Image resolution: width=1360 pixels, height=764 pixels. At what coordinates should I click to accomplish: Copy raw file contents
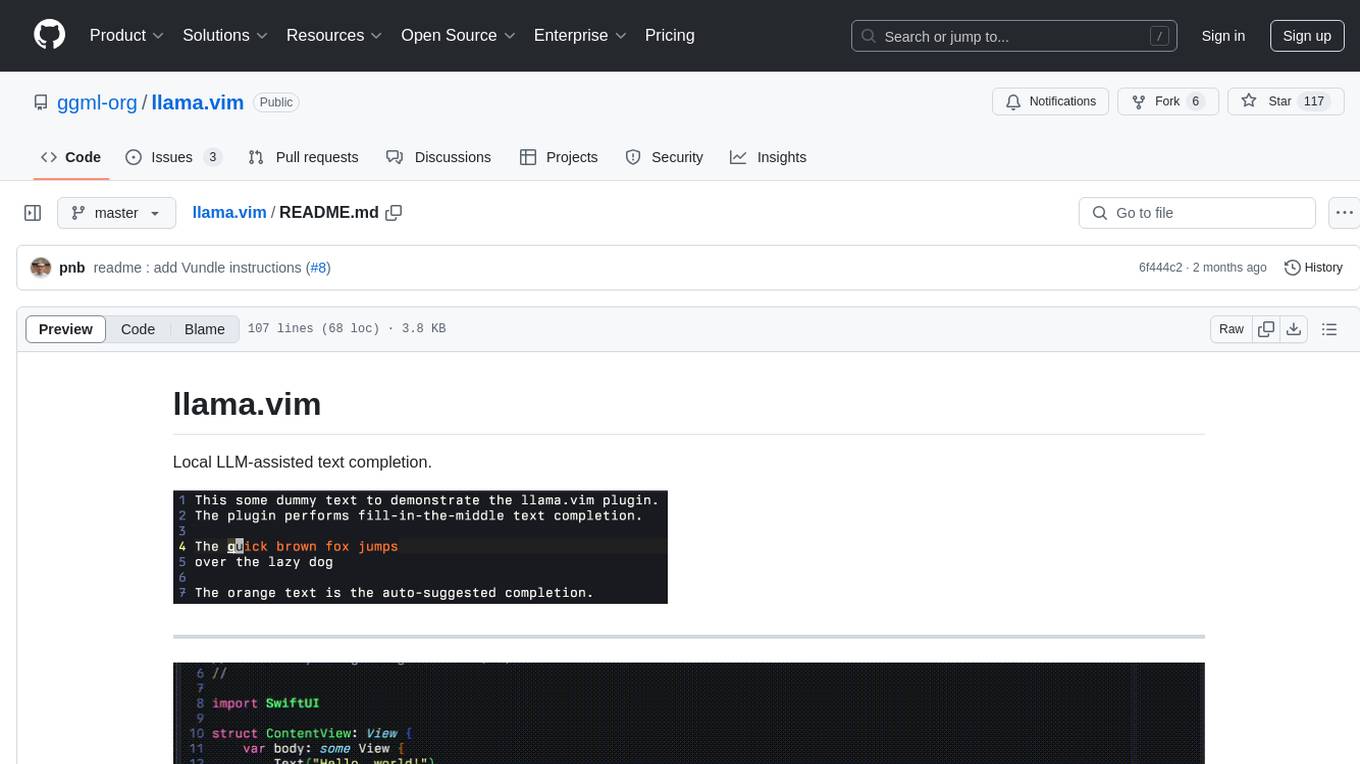click(1266, 329)
